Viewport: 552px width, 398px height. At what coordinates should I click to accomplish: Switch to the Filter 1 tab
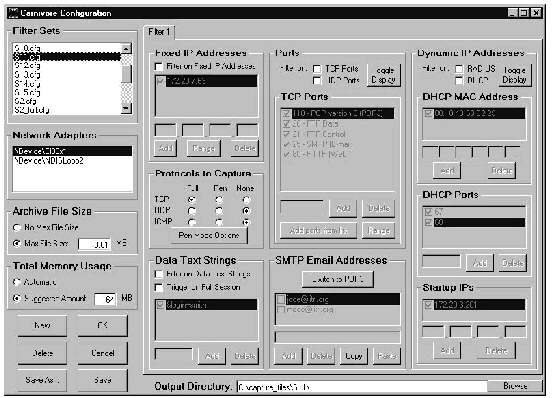159,32
